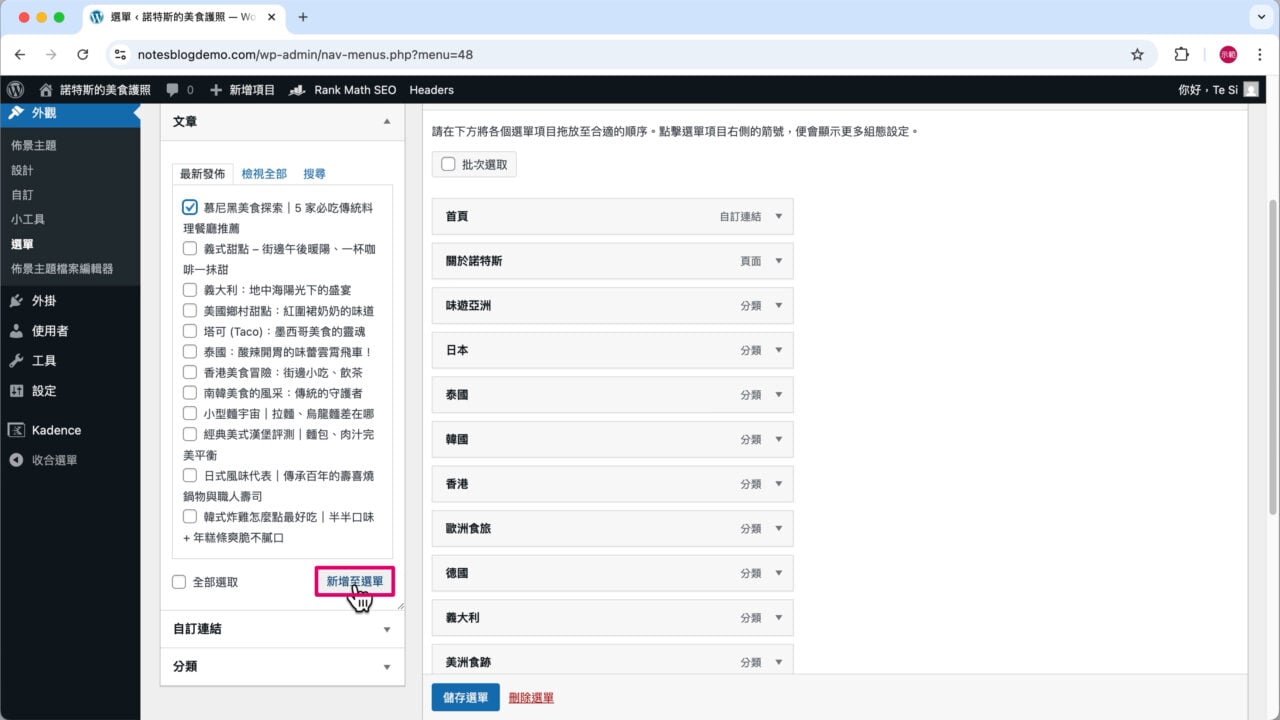Reload the page in the browser
1280x720 pixels.
click(x=83, y=55)
